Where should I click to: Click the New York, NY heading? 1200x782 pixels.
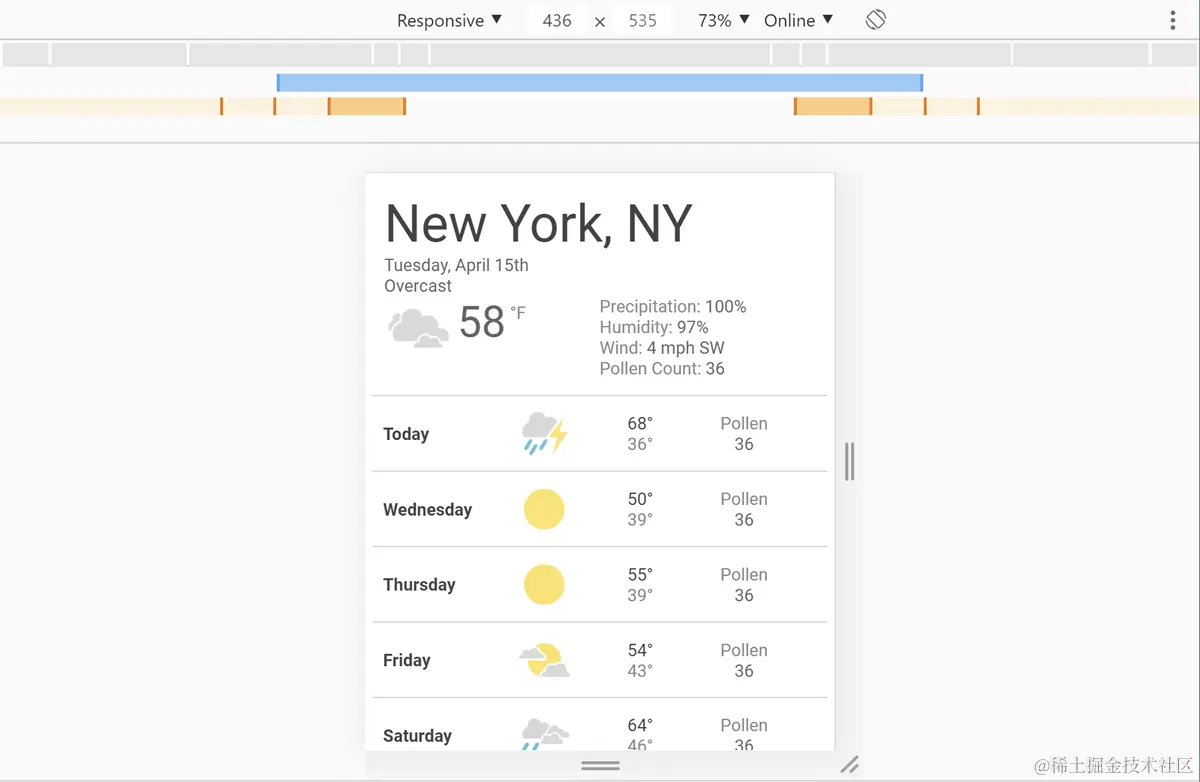point(538,223)
